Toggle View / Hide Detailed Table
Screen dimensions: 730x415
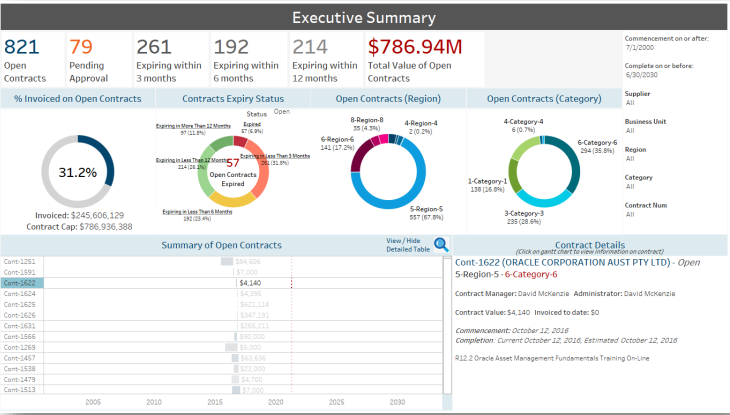click(408, 245)
